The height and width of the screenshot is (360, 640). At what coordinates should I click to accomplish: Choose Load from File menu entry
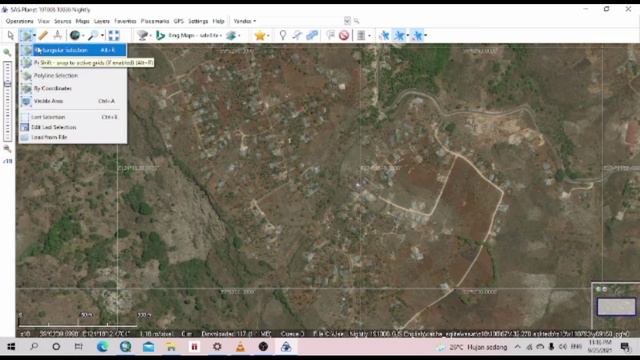tap(73, 137)
